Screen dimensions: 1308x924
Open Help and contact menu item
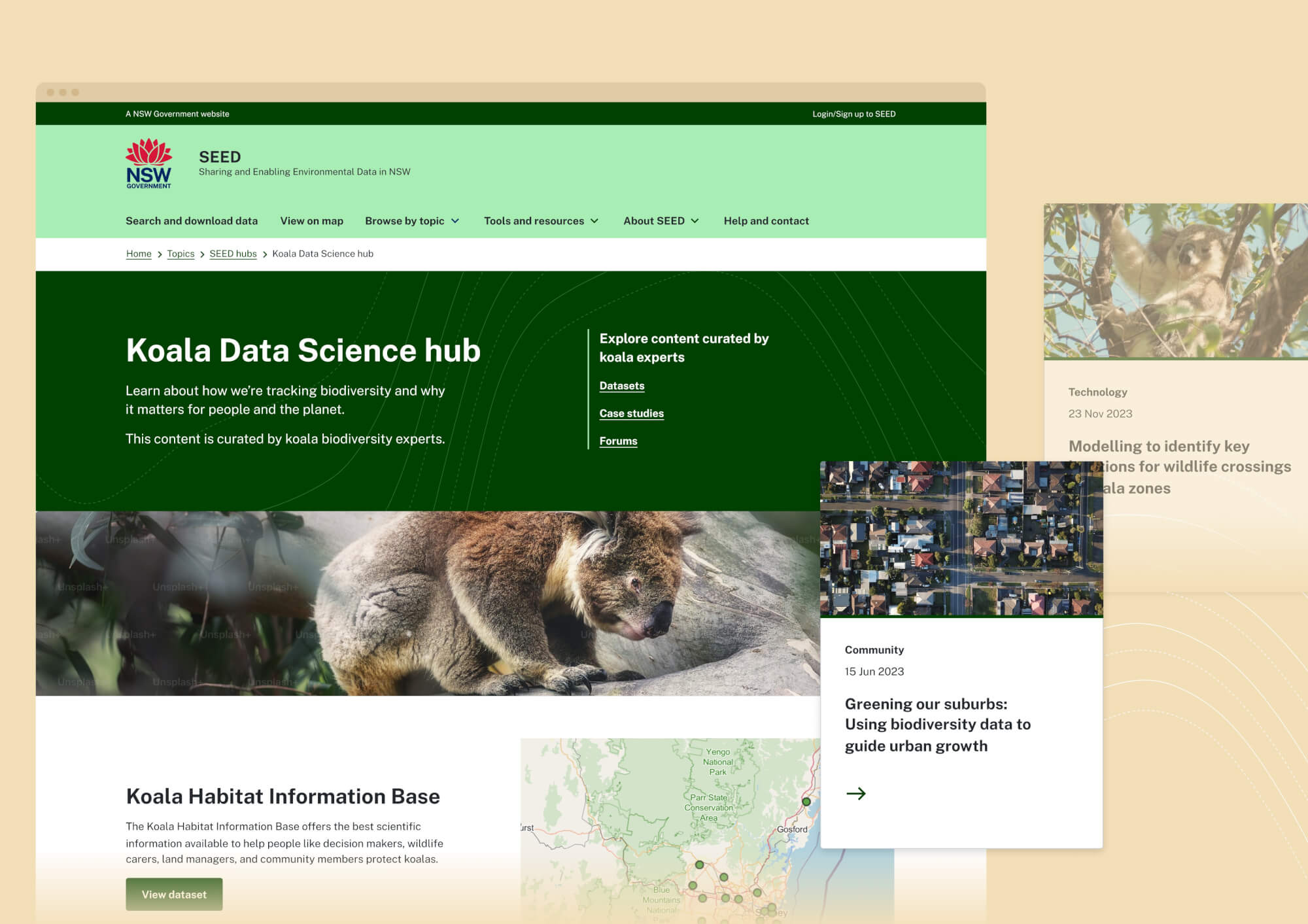pos(766,221)
